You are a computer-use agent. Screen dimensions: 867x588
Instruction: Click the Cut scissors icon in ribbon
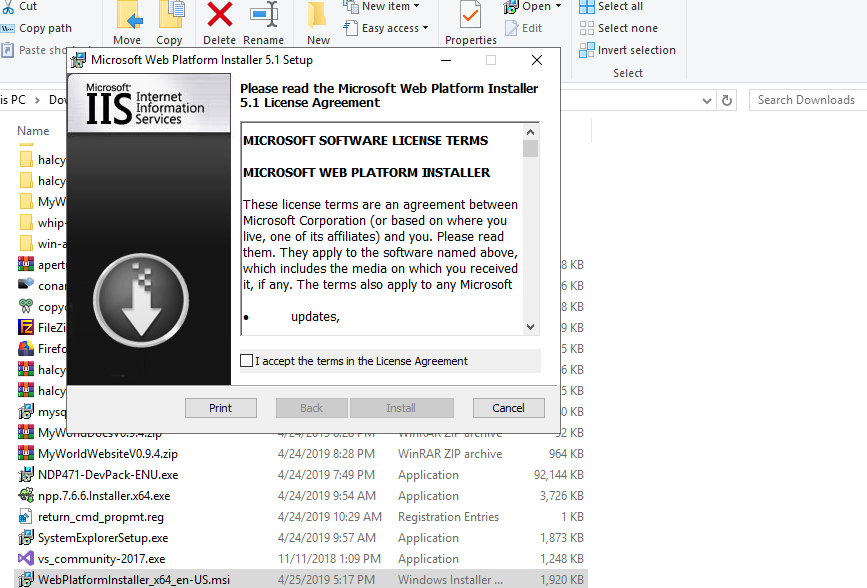pyautogui.click(x=8, y=7)
